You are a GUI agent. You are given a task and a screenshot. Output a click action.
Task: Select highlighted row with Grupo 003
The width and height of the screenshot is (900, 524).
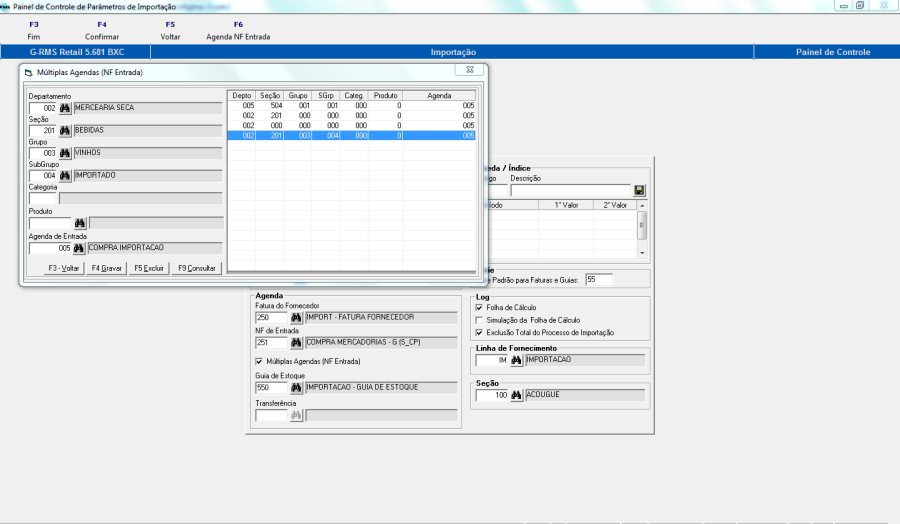pos(351,135)
